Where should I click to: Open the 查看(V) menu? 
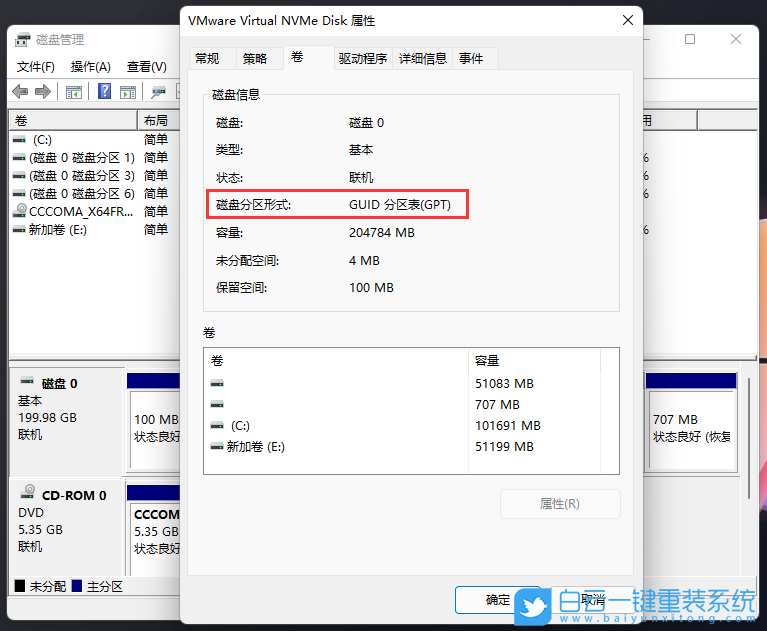tap(147, 67)
